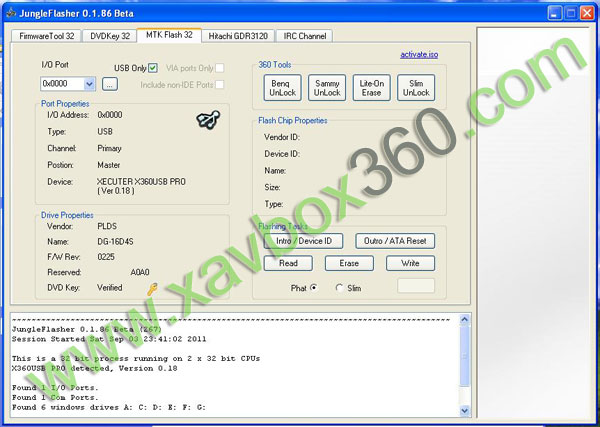Image resolution: width=600 pixels, height=427 pixels.
Task: Click the Erase flash button
Action: pyautogui.click(x=349, y=263)
